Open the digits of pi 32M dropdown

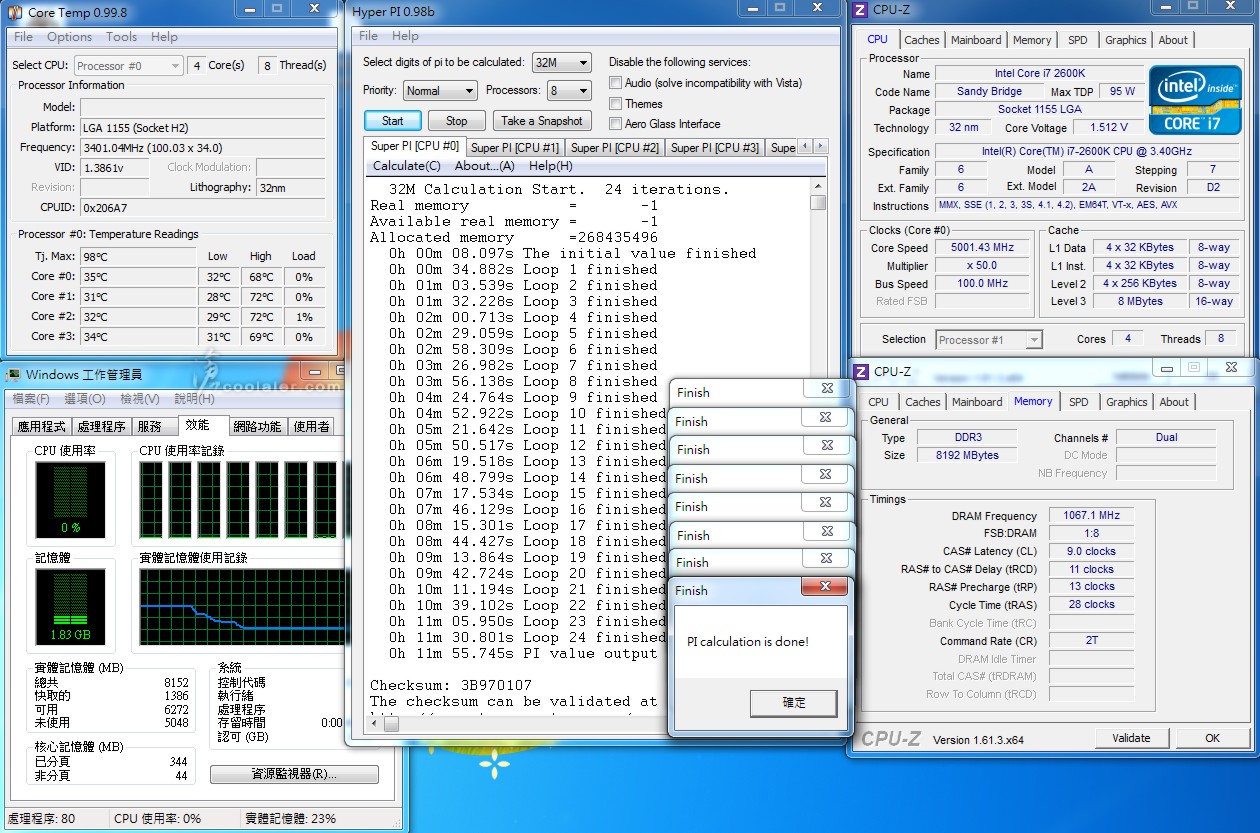pyautogui.click(x=561, y=62)
